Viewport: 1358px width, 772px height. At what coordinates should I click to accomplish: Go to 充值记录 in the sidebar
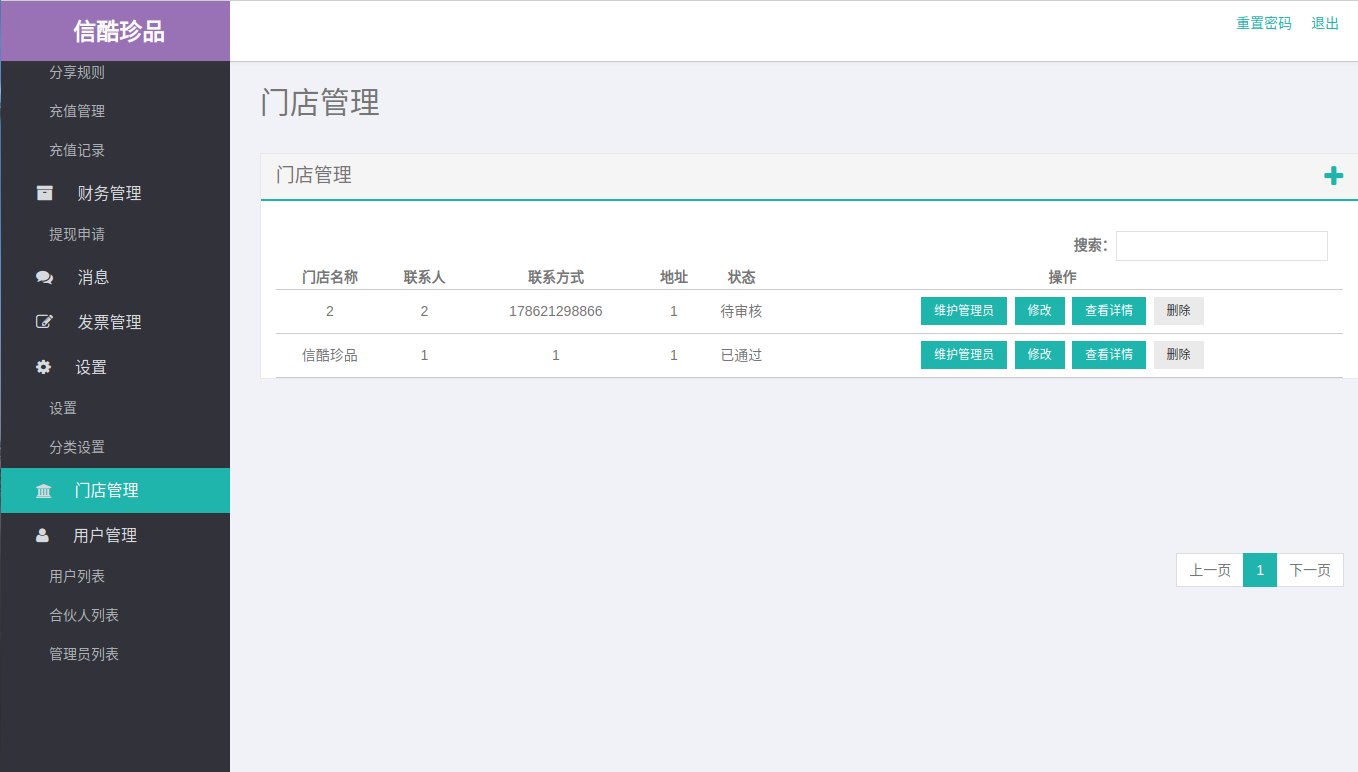pyautogui.click(x=77, y=150)
